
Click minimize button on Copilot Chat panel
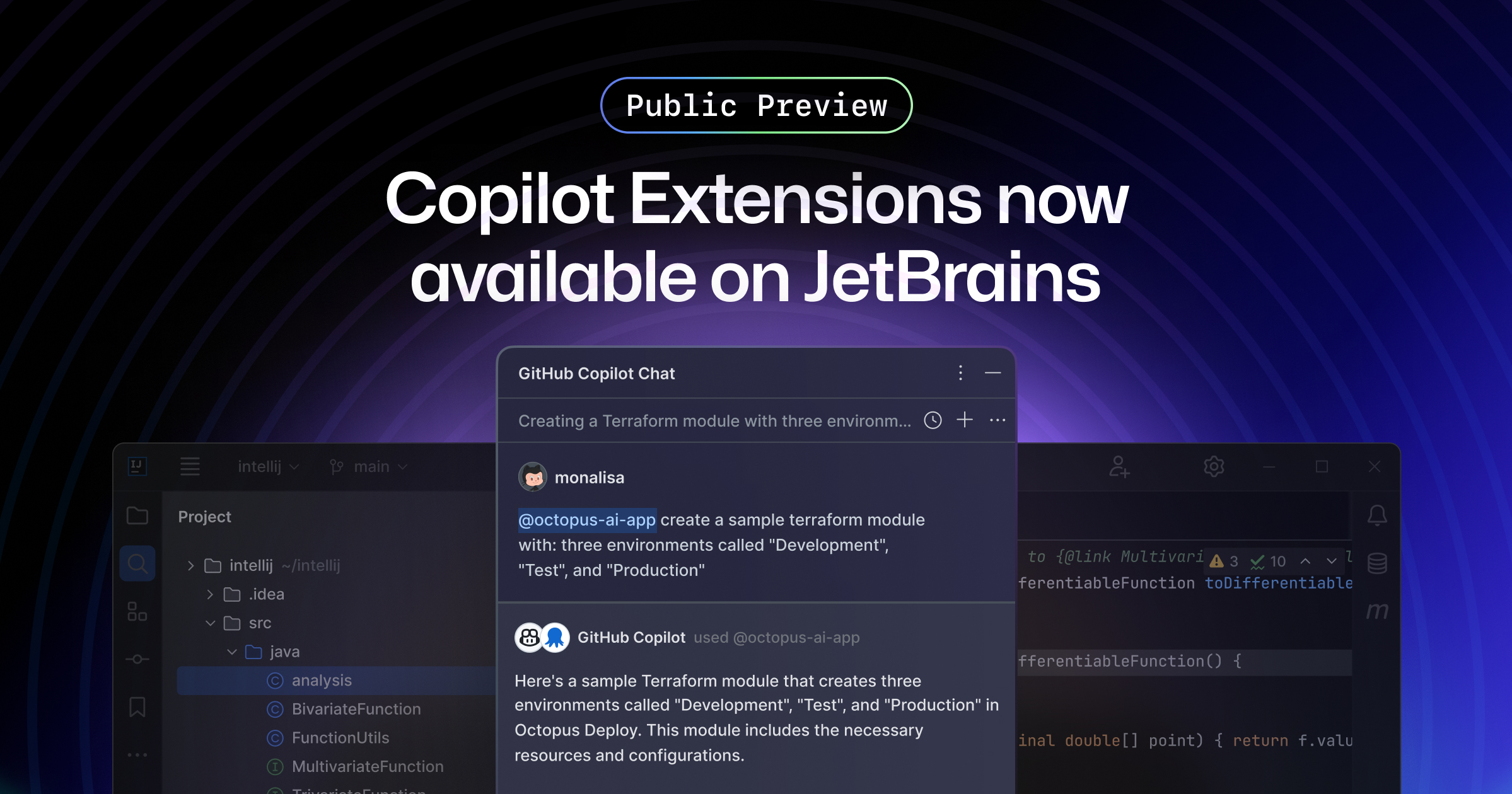pyautogui.click(x=994, y=373)
